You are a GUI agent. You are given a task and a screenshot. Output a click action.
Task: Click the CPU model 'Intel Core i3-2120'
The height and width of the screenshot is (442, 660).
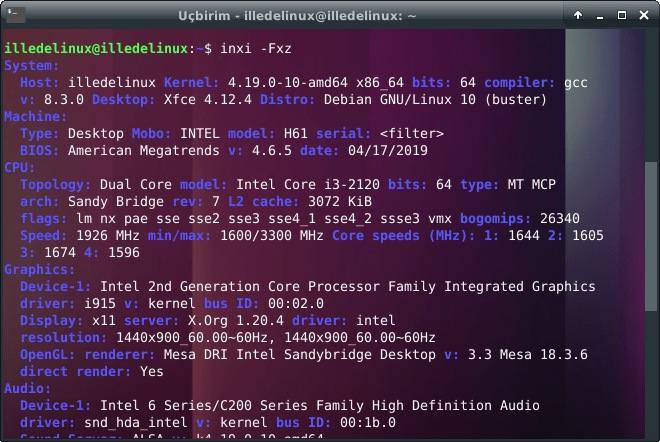point(308,185)
